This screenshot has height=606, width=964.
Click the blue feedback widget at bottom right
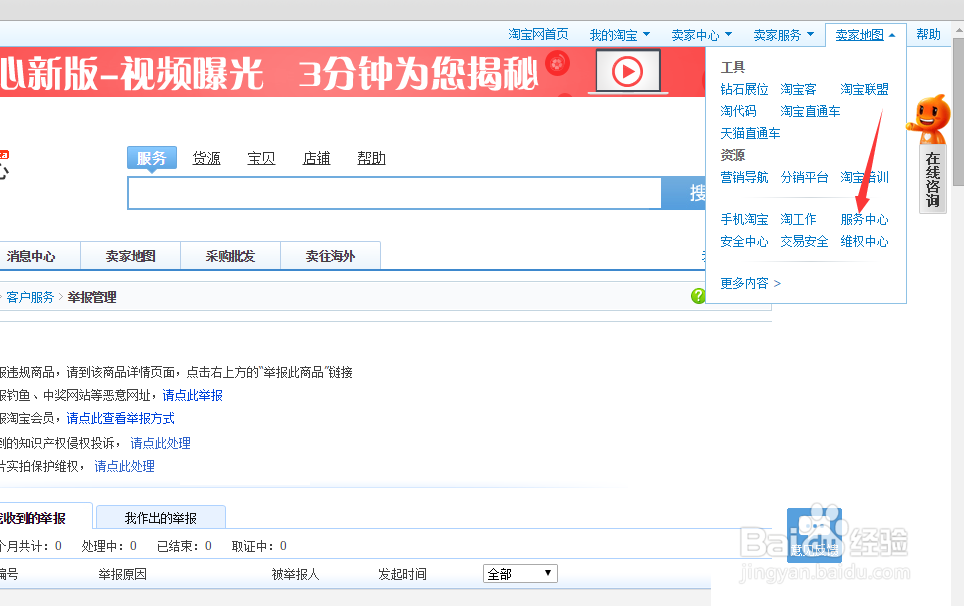tap(814, 535)
